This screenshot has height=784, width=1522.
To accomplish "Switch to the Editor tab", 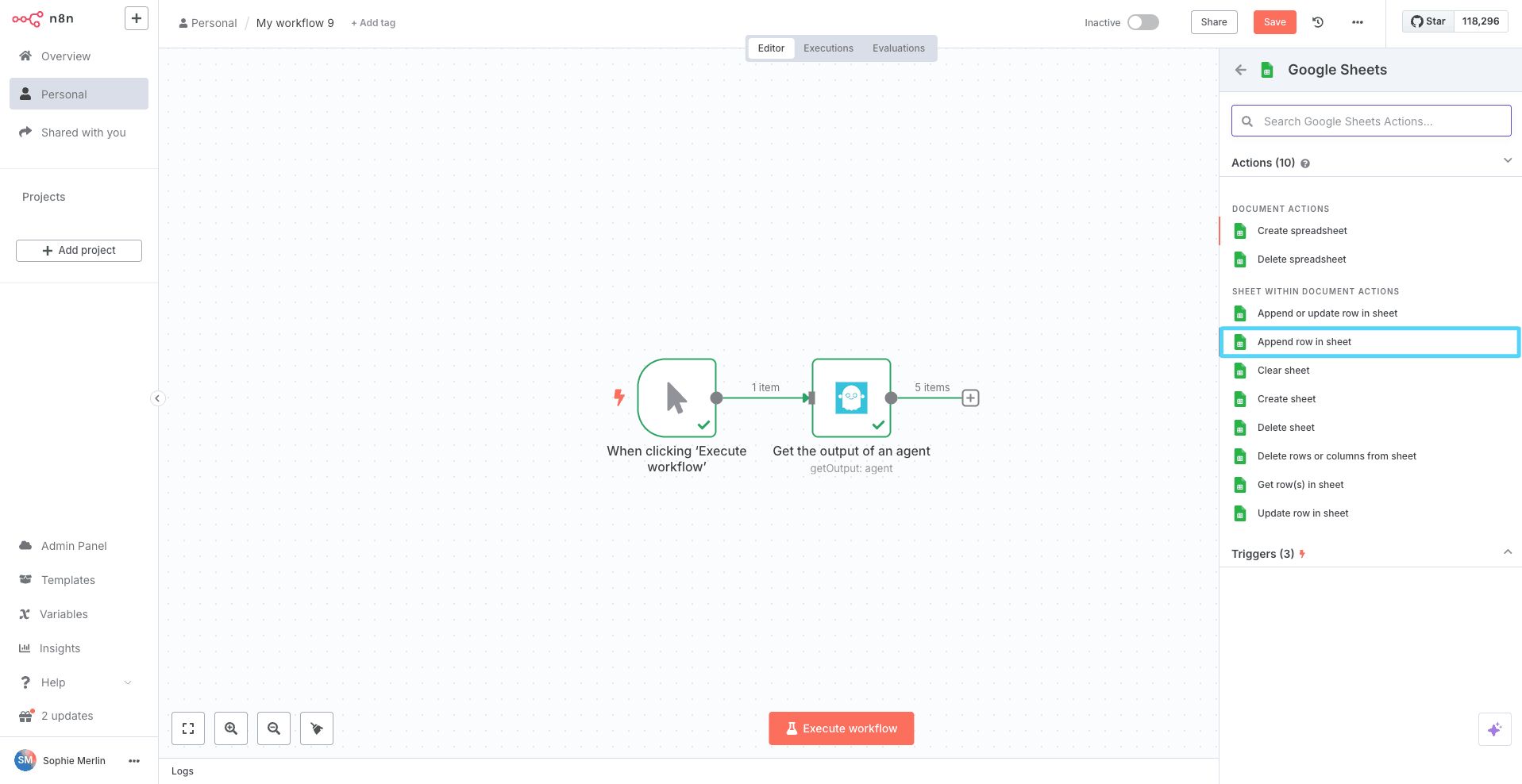I will pyautogui.click(x=771, y=48).
